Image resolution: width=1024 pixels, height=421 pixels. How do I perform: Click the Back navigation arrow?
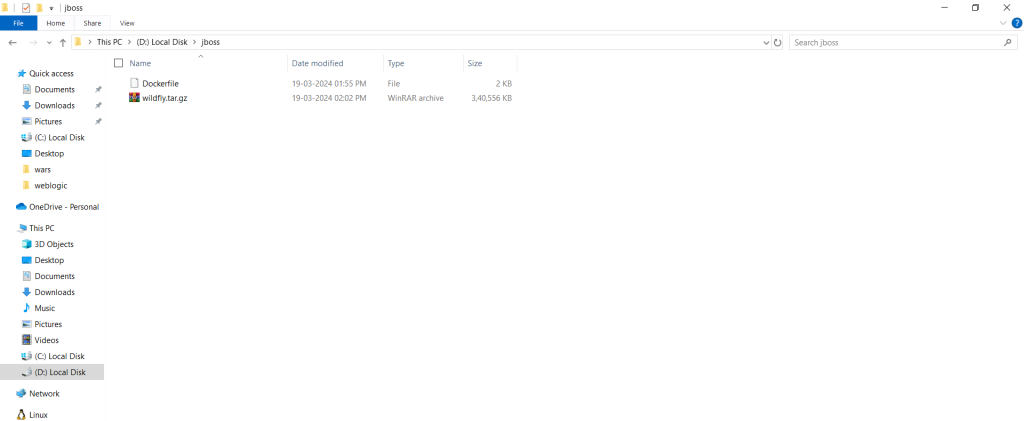point(12,42)
